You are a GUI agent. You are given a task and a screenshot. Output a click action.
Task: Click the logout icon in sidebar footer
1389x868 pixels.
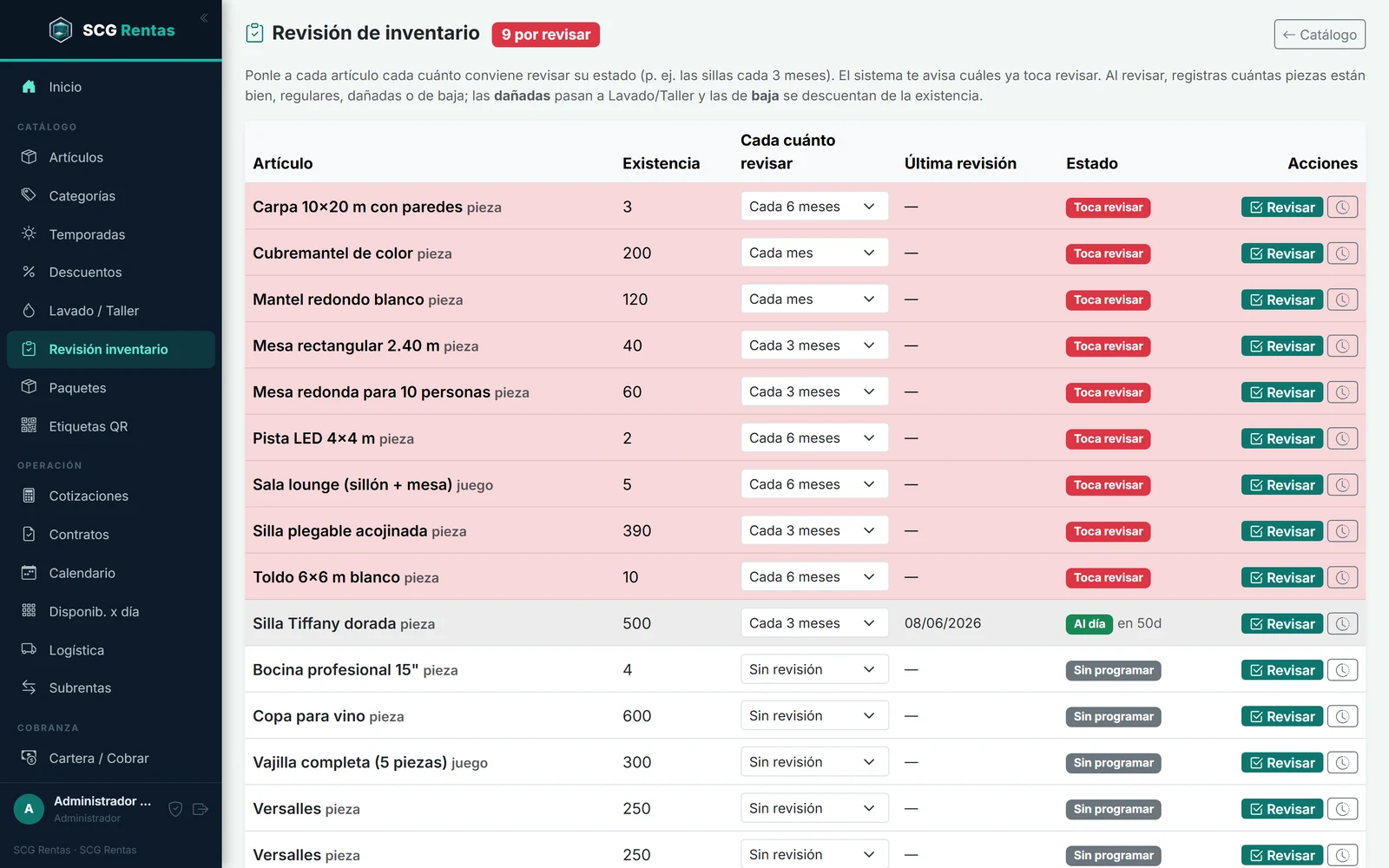pyautogui.click(x=201, y=809)
